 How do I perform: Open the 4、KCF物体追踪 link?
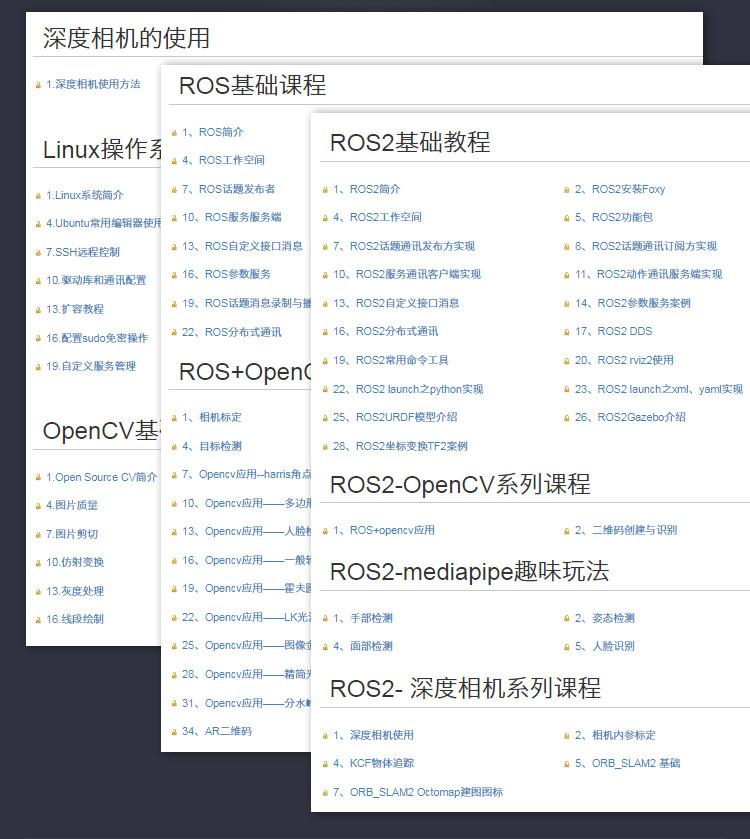tap(373, 763)
